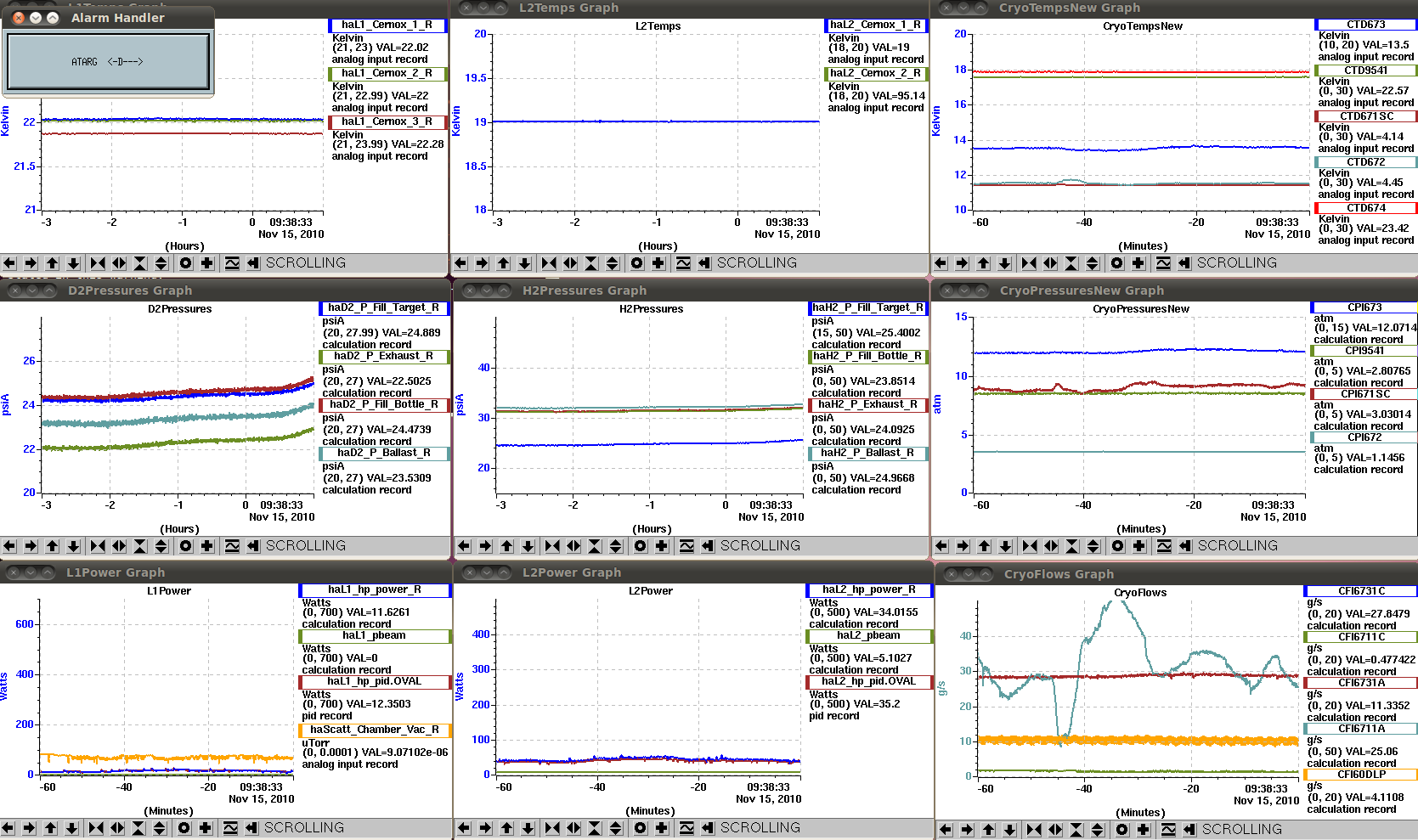The width and height of the screenshot is (1418, 840).
Task: Horizontal zoom-out icon in H2Pressures toolbar
Action: pos(573,546)
